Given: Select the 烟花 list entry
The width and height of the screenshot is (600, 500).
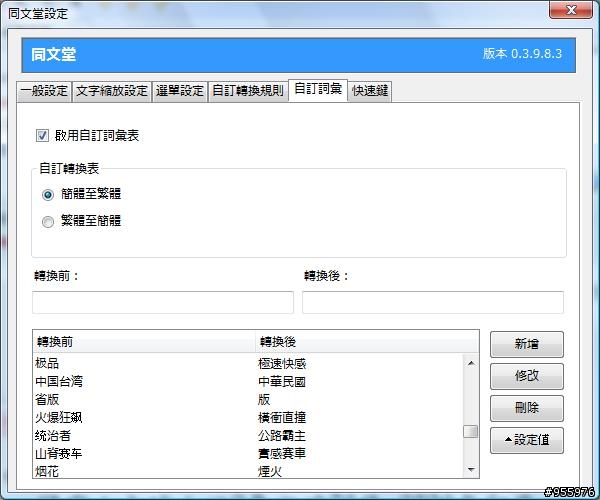Looking at the screenshot, I should (x=249, y=471).
